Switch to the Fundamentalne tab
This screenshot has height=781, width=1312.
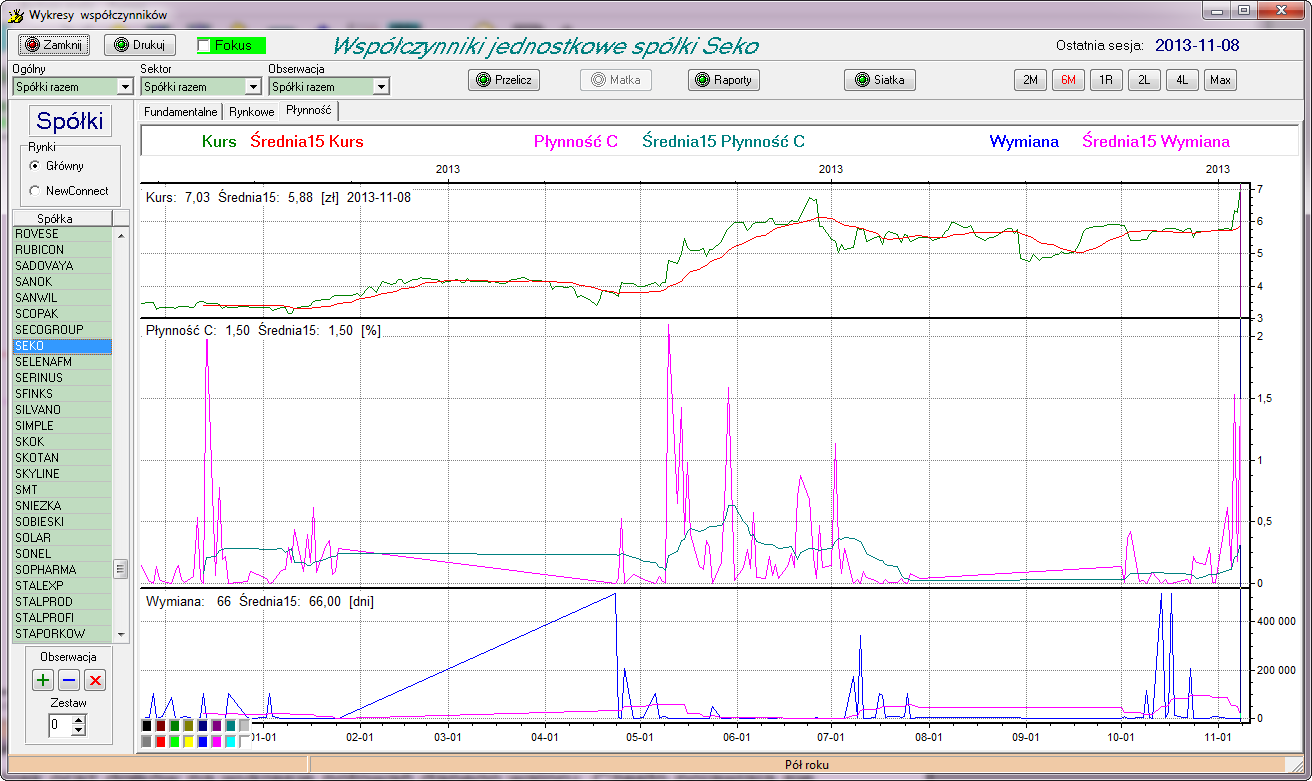(182, 112)
